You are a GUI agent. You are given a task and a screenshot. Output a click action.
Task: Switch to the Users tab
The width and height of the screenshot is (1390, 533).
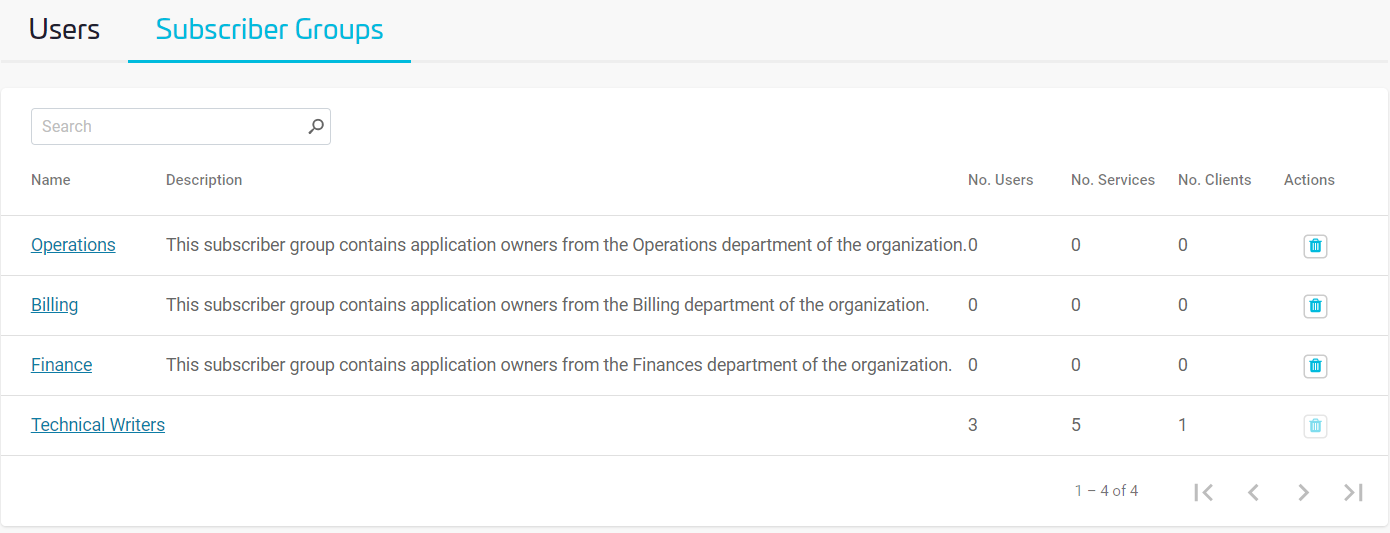[x=64, y=30]
